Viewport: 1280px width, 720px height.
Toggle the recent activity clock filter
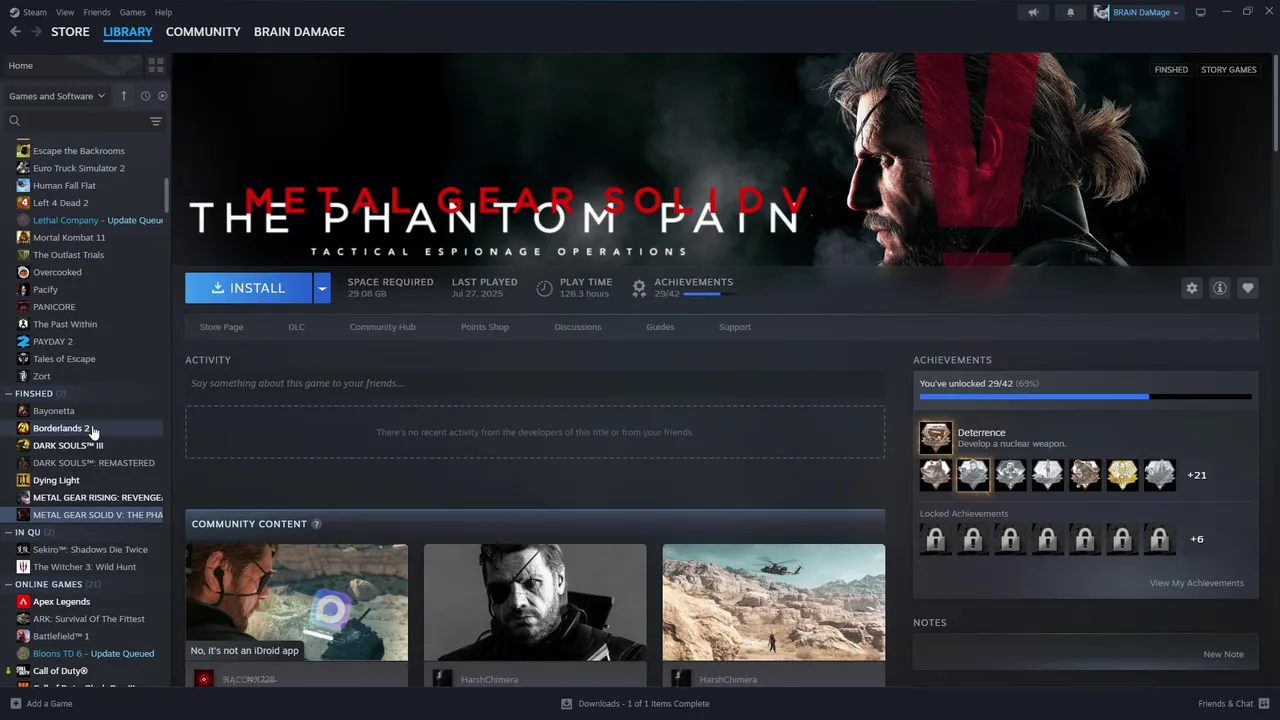point(145,96)
